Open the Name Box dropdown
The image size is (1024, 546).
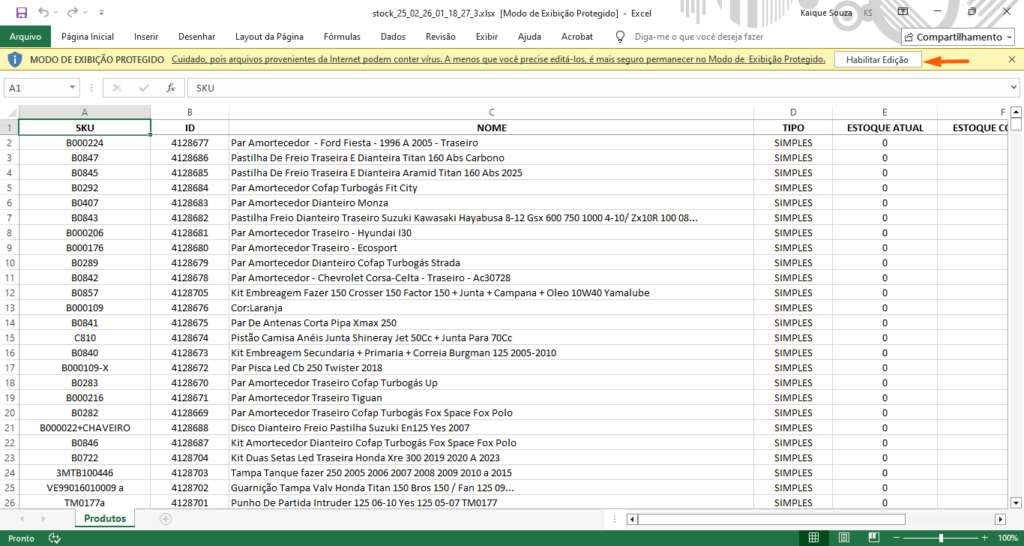(x=90, y=88)
